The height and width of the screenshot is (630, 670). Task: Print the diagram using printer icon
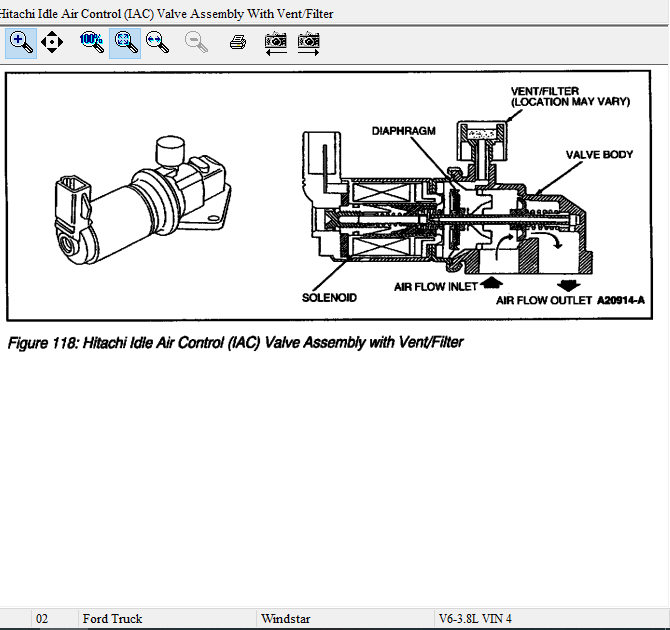(237, 42)
